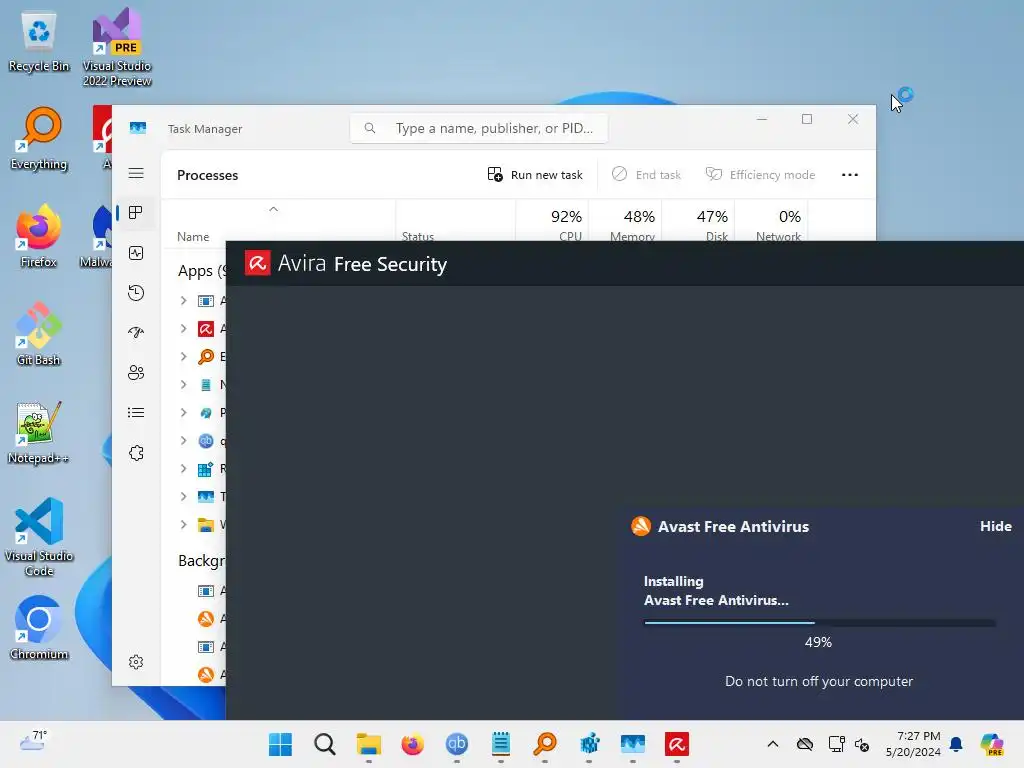Click the Avira logo in the title bar
The image size is (1024, 768).
tap(257, 264)
